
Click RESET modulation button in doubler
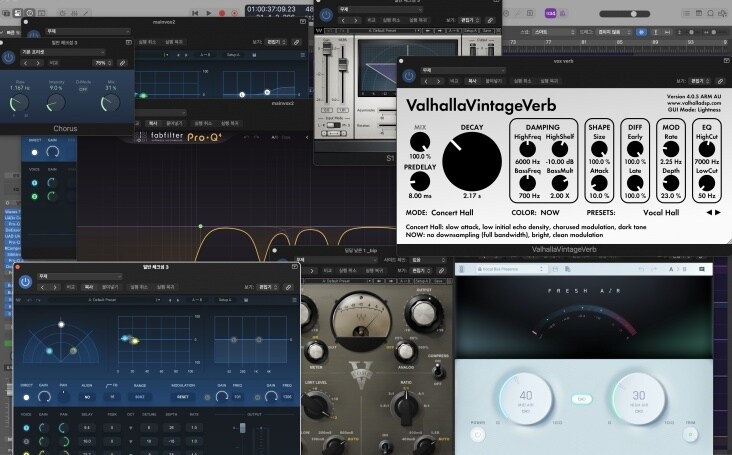click(183, 397)
